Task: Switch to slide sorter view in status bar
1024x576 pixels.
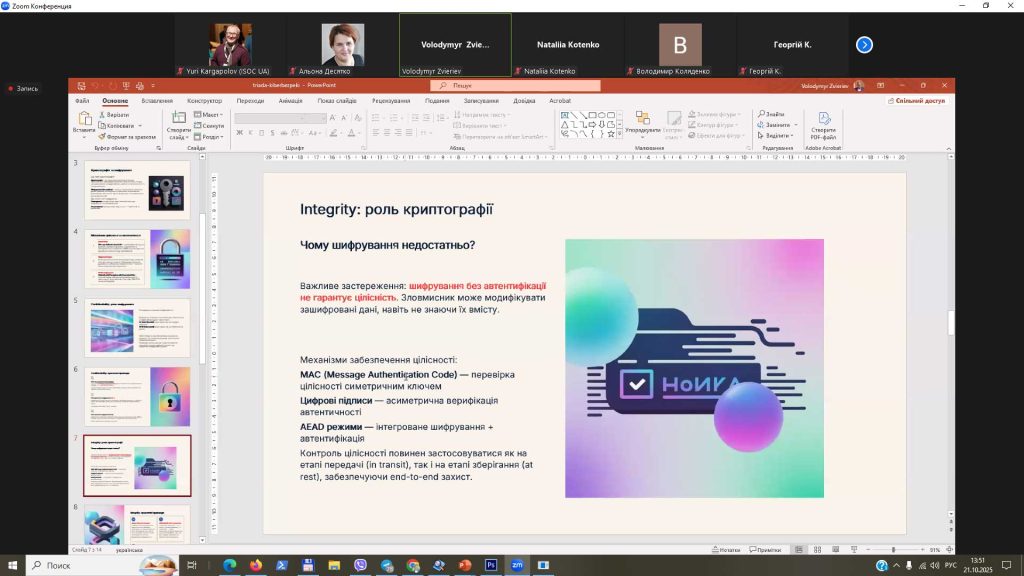Action: pyautogui.click(x=817, y=550)
